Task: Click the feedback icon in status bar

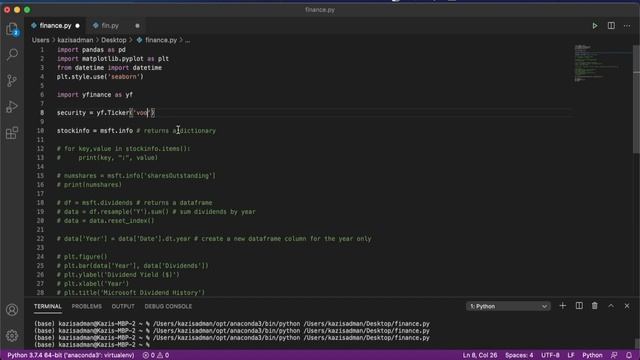Action: 614,355
